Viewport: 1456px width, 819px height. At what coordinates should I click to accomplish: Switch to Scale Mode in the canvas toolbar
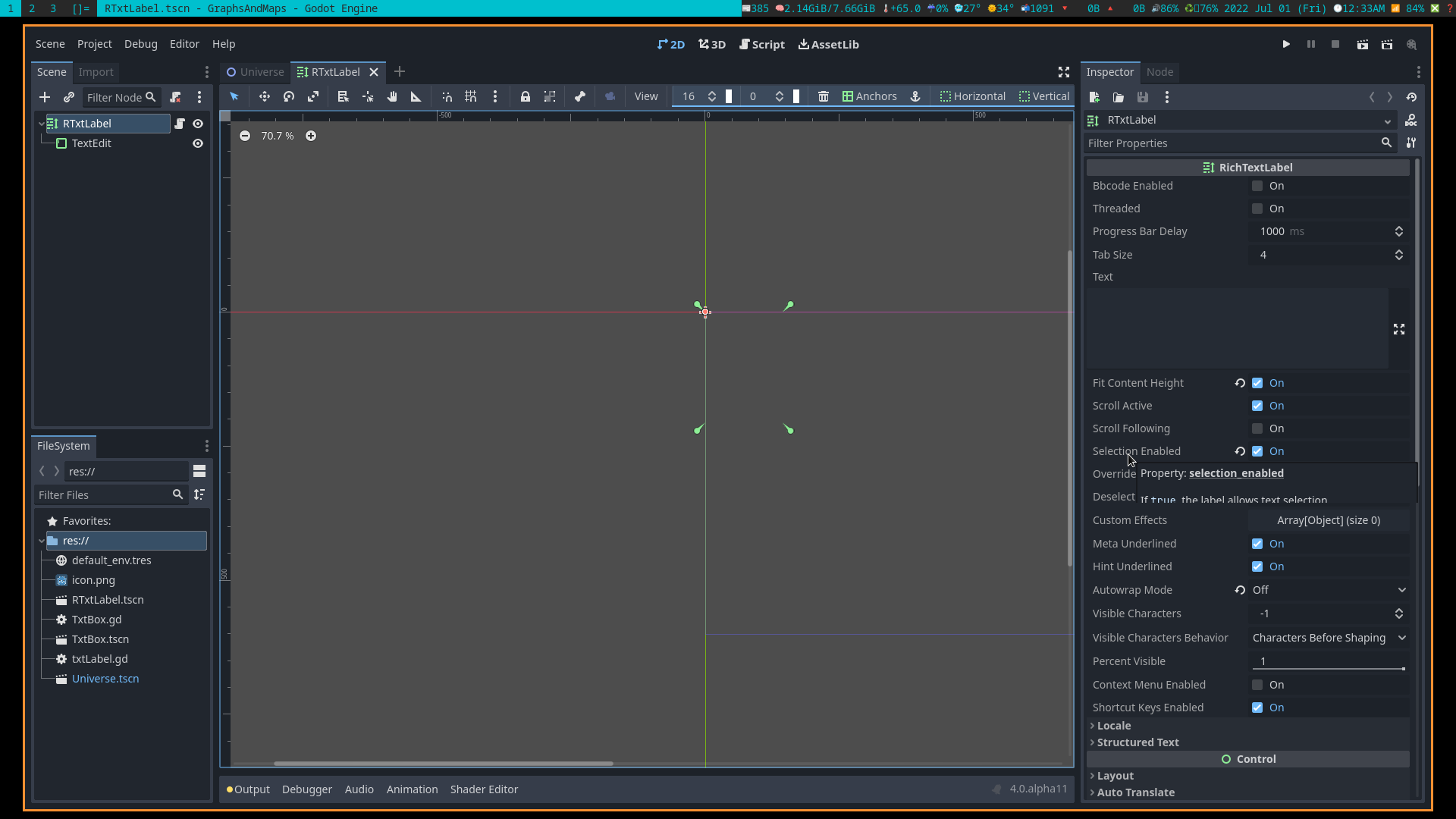(313, 96)
